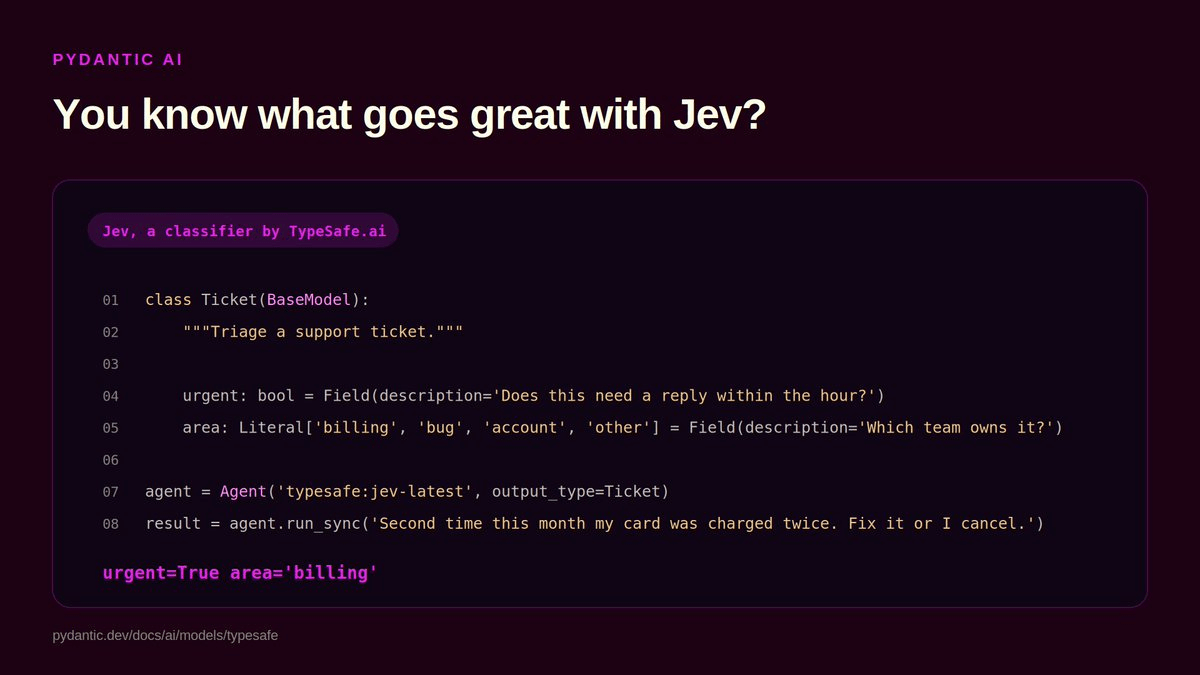Click the 'account' literal option in the code
Image resolution: width=1200 pixels, height=675 pixels.
coord(525,428)
